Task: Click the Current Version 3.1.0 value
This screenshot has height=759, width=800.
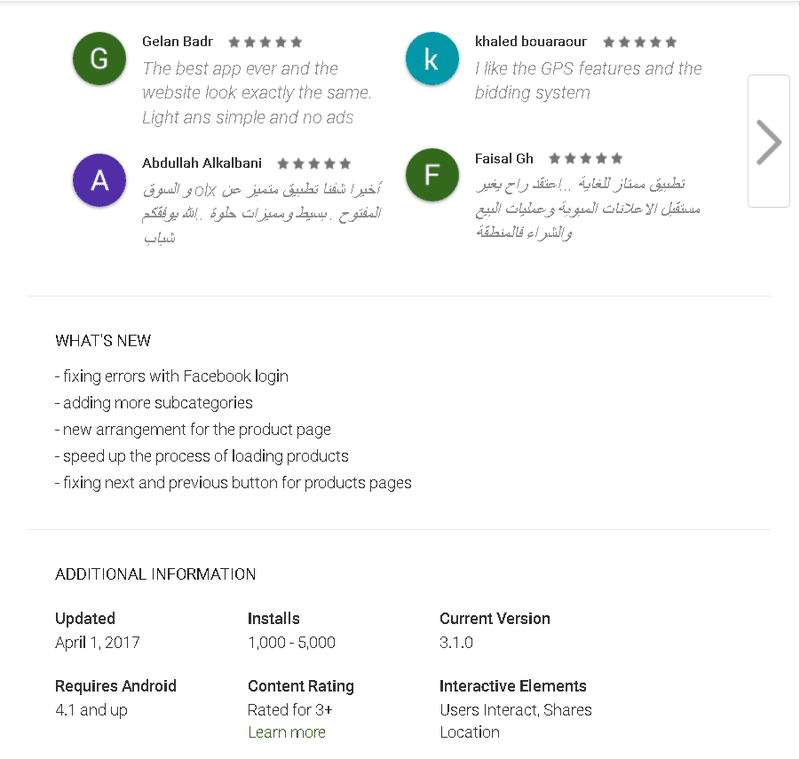Action: click(456, 643)
